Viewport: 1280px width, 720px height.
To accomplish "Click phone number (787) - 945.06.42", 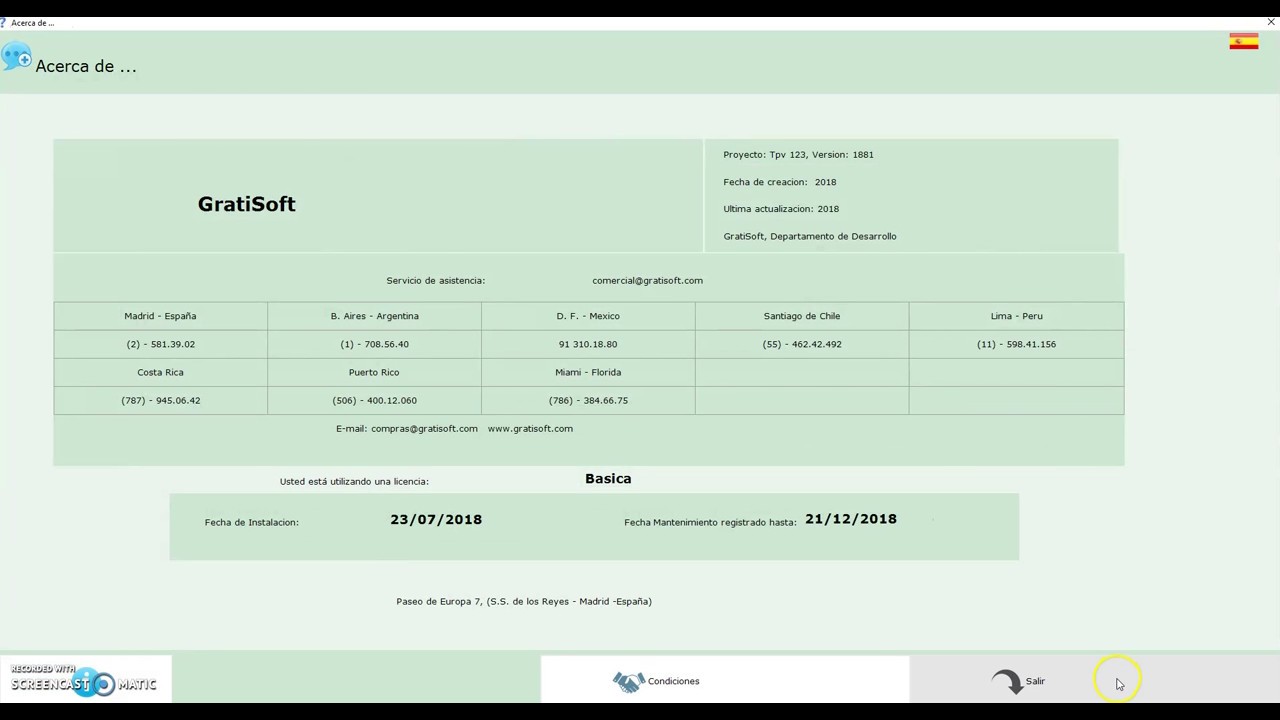I will click(x=160, y=400).
